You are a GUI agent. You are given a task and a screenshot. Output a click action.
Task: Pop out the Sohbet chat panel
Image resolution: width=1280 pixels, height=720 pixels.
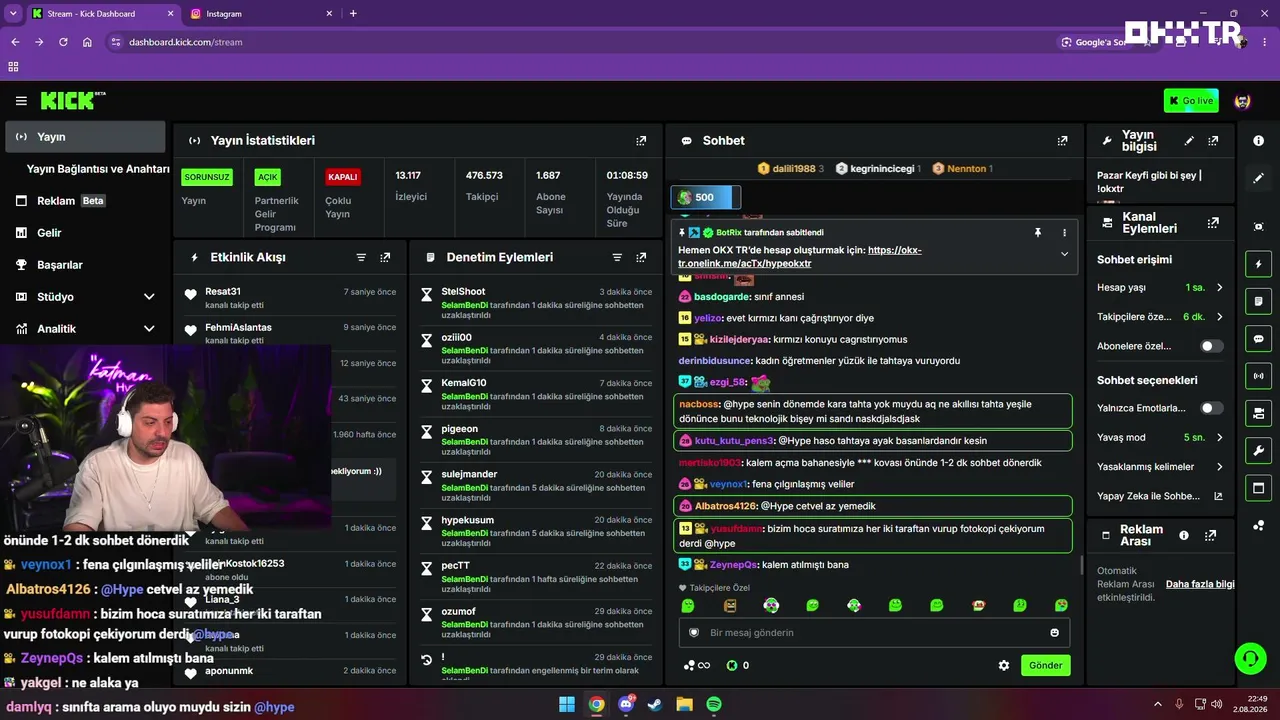[x=1062, y=141]
